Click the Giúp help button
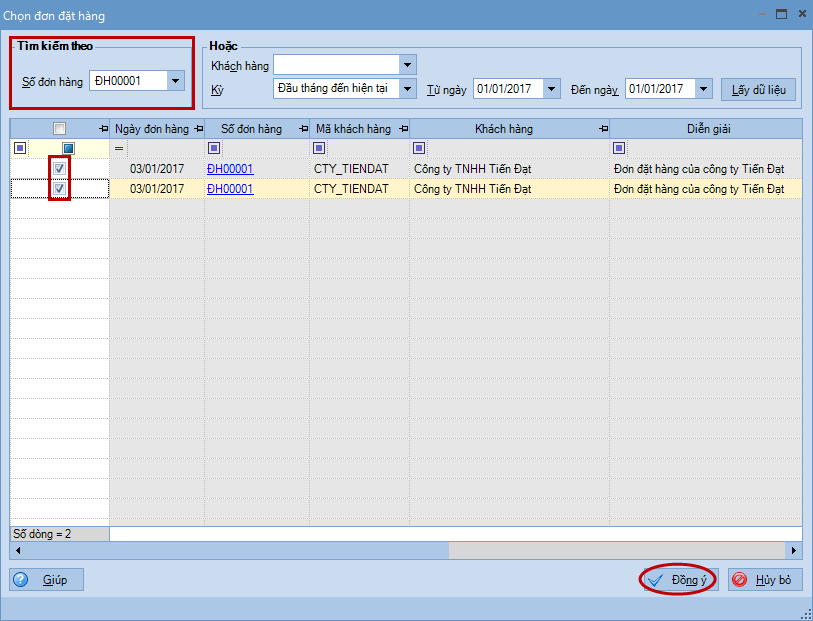This screenshot has width=813, height=621. tap(47, 580)
